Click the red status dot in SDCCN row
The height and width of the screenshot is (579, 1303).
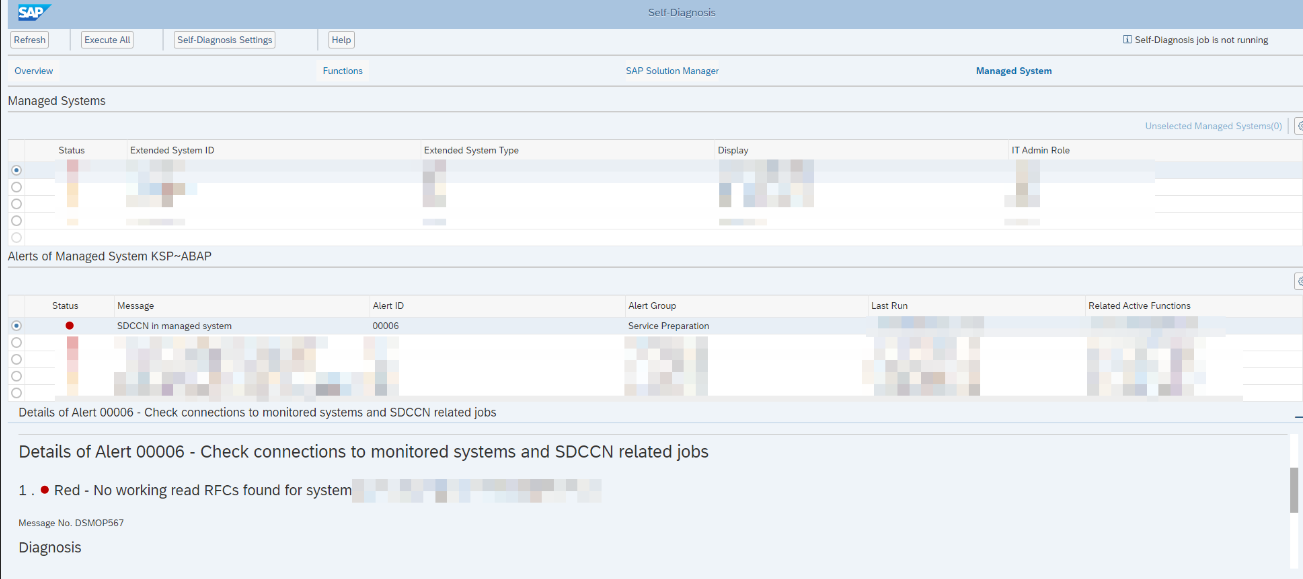point(69,326)
